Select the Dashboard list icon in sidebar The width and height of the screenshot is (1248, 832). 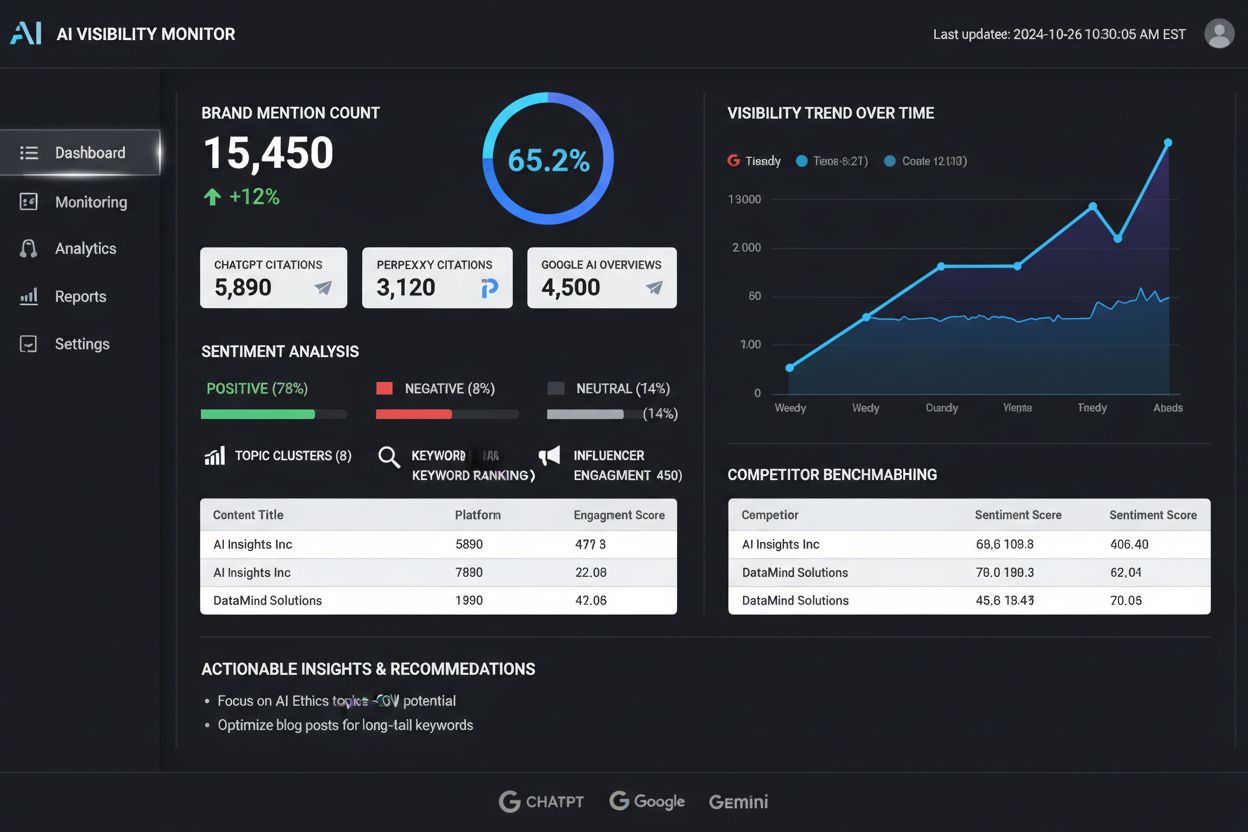(x=28, y=152)
